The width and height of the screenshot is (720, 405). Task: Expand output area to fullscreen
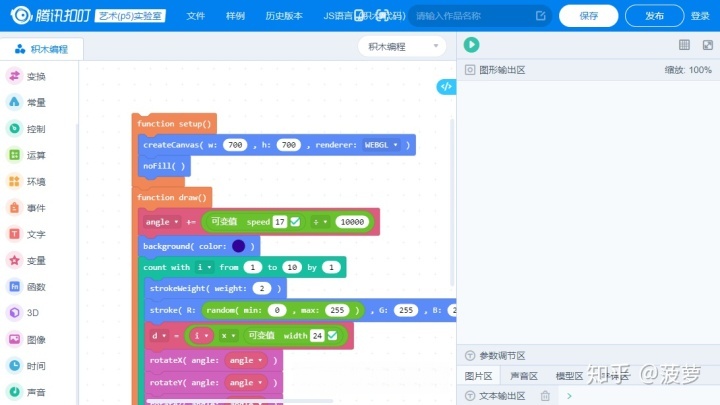pyautogui.click(x=708, y=45)
